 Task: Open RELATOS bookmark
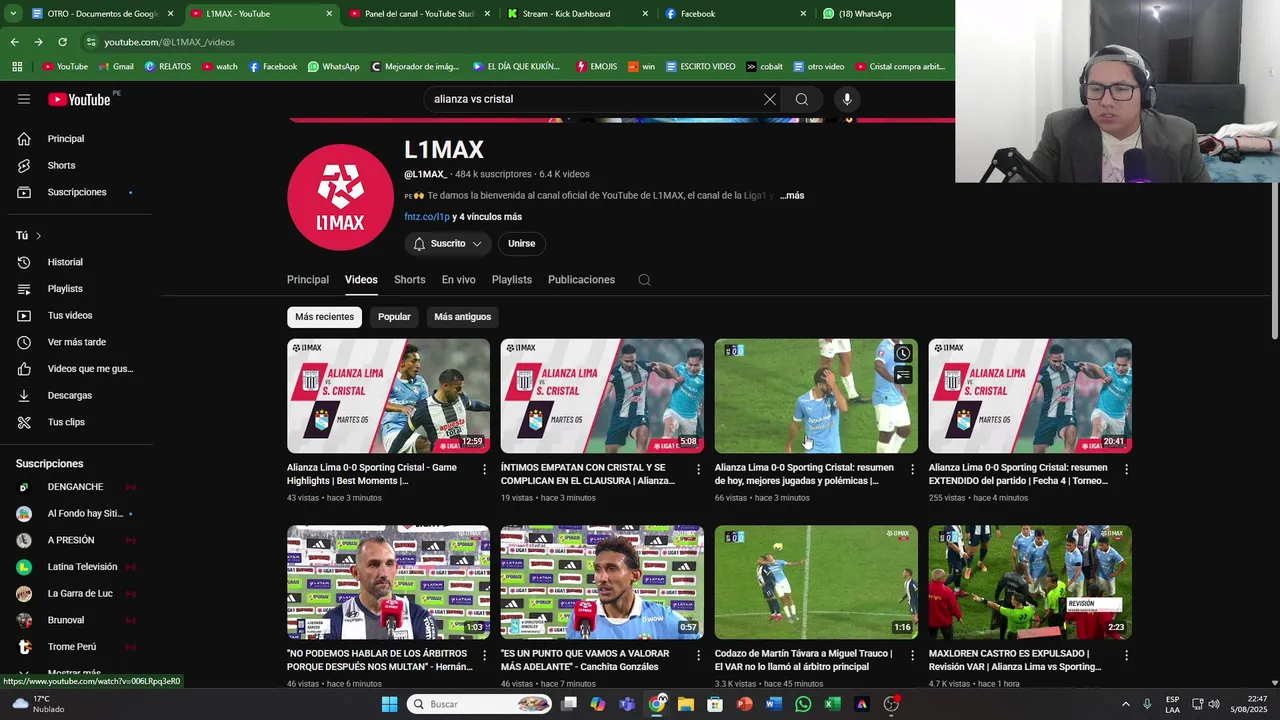167,67
